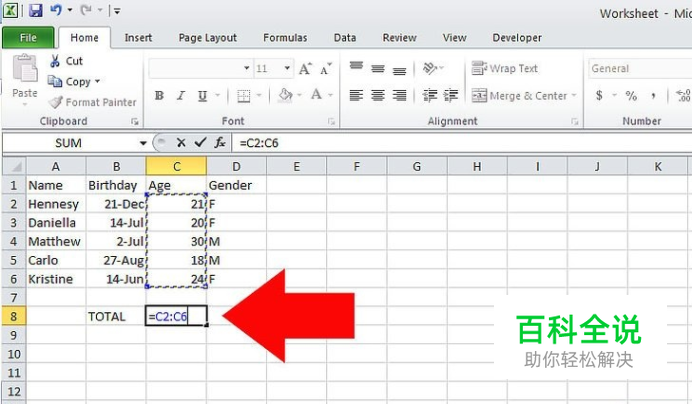Open the Customize Quick Access Toolbar arrow
Screen dimensions: 692x404
click(117, 11)
